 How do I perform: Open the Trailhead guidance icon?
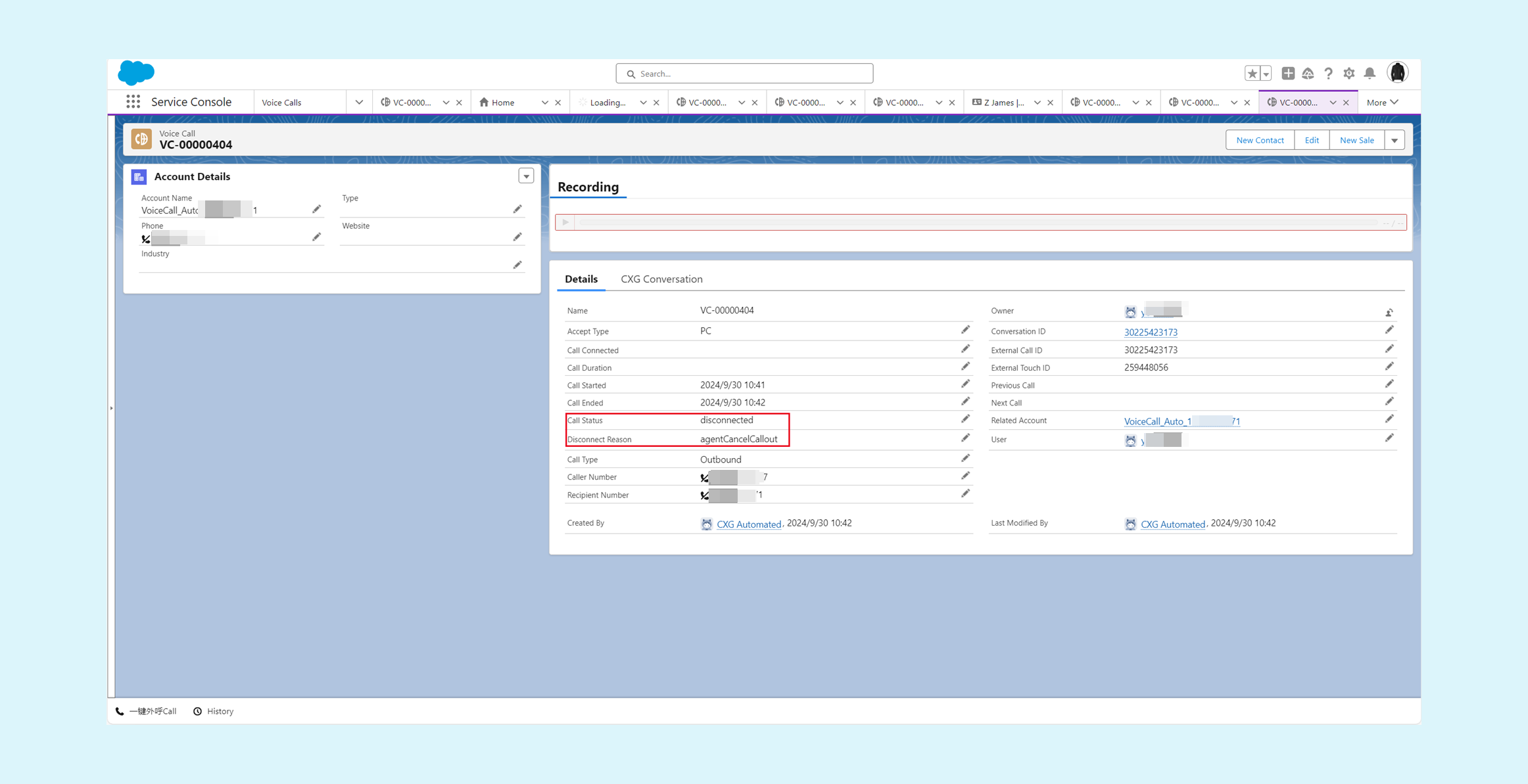pos(1308,74)
